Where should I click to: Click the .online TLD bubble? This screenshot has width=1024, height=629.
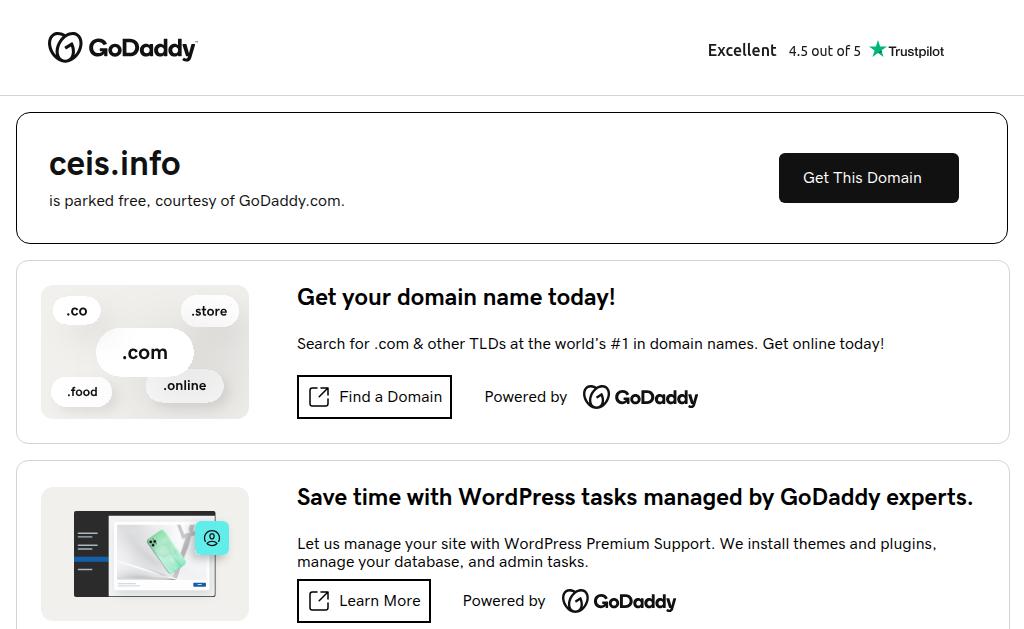click(185, 386)
